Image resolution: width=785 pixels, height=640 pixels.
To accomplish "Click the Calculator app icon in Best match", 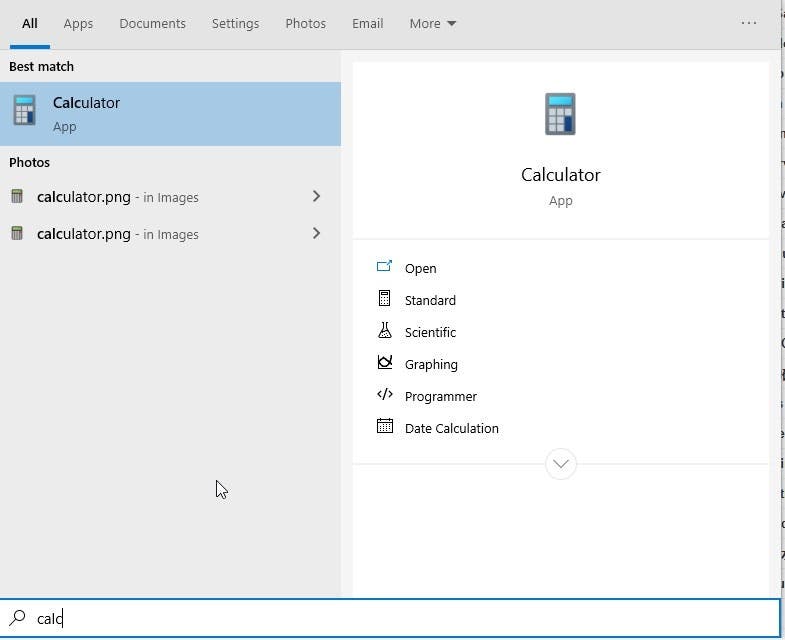I will (25, 111).
